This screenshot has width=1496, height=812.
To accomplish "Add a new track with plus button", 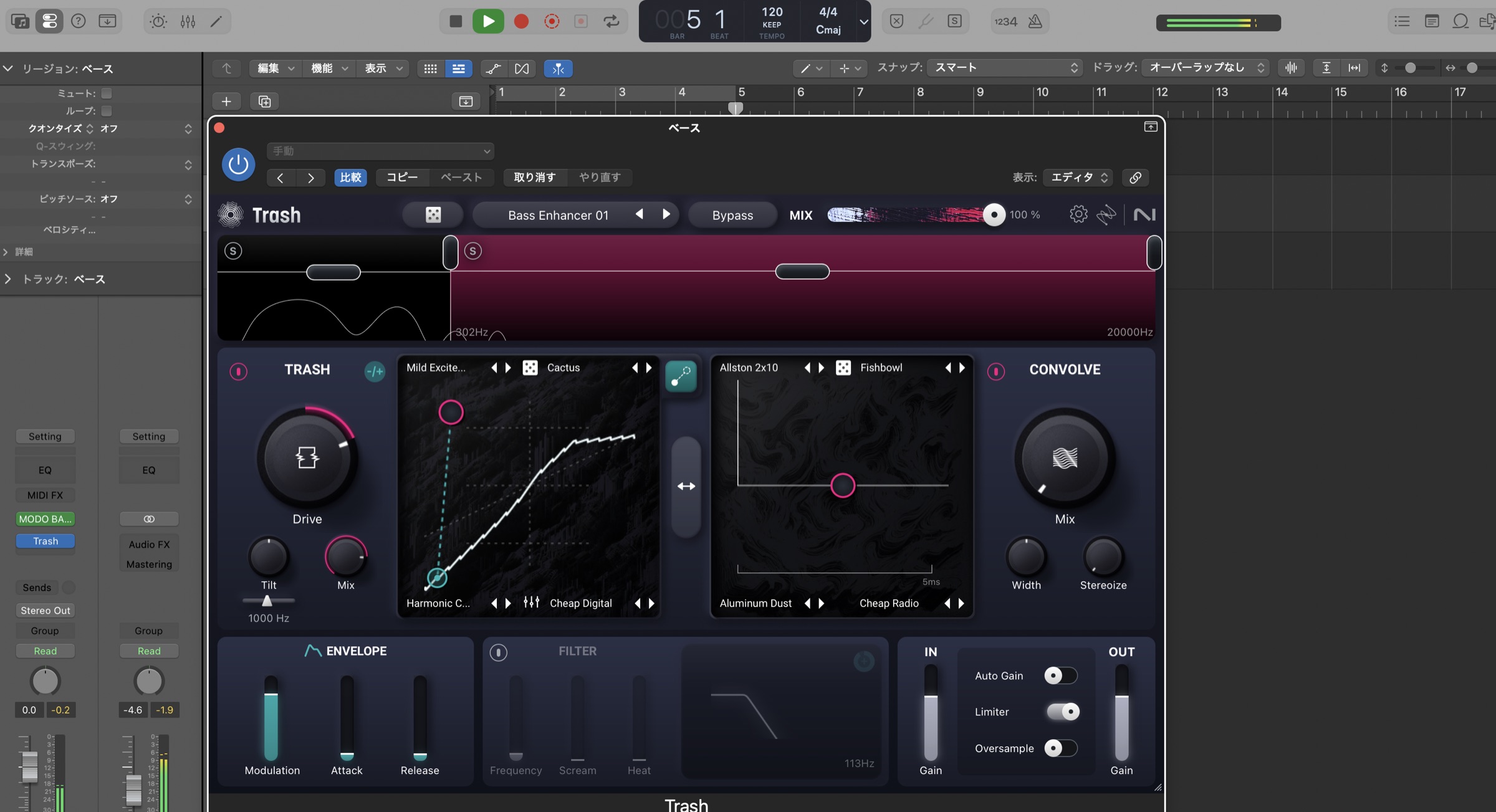I will [226, 101].
